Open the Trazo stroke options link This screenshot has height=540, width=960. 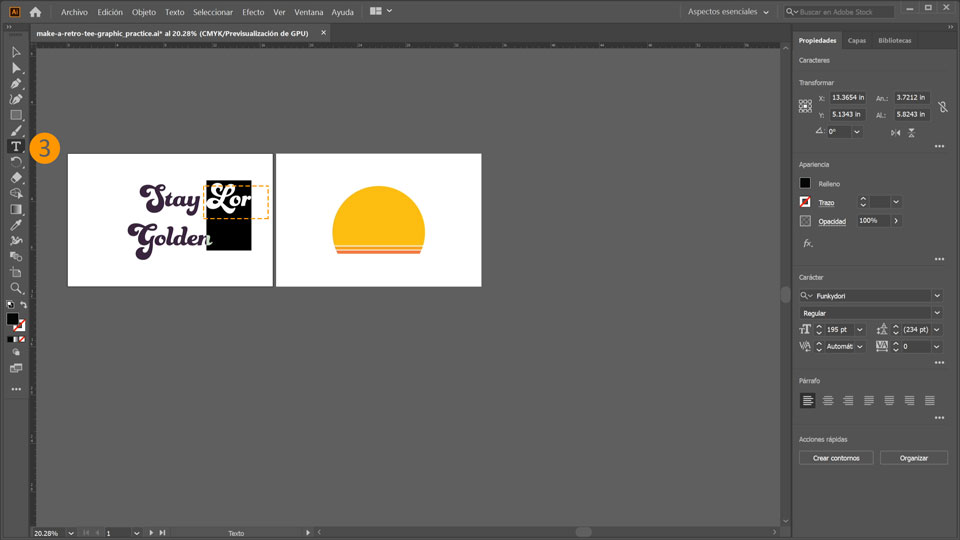coord(826,203)
